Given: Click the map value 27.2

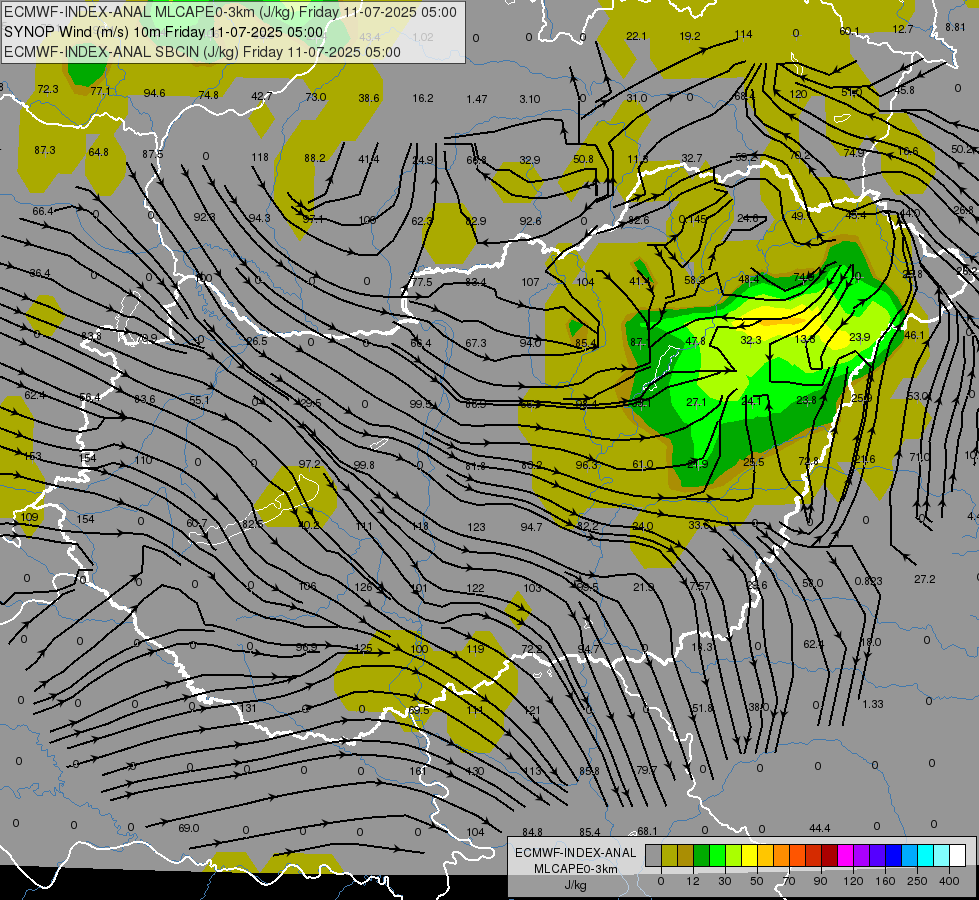Looking at the screenshot, I should (x=925, y=579).
